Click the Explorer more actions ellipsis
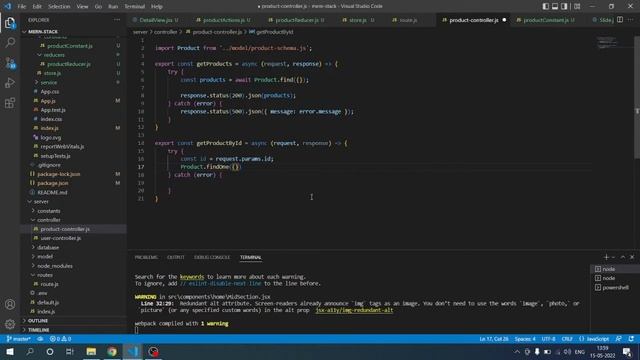This screenshot has width=640, height=360. (x=117, y=20)
